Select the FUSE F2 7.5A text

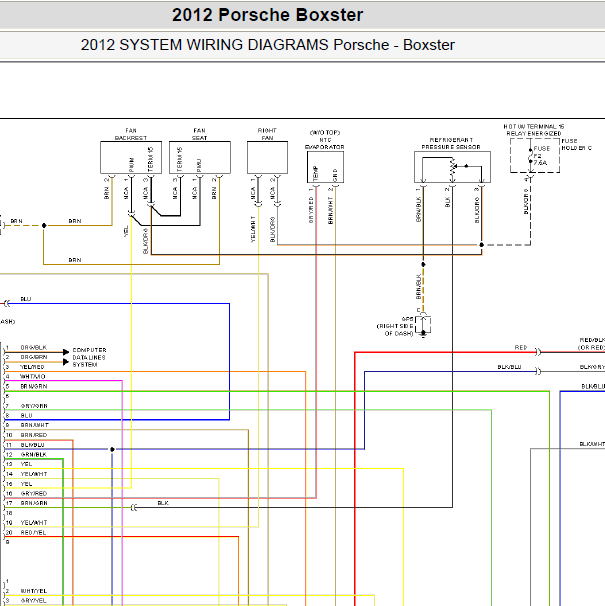pyautogui.click(x=541, y=156)
